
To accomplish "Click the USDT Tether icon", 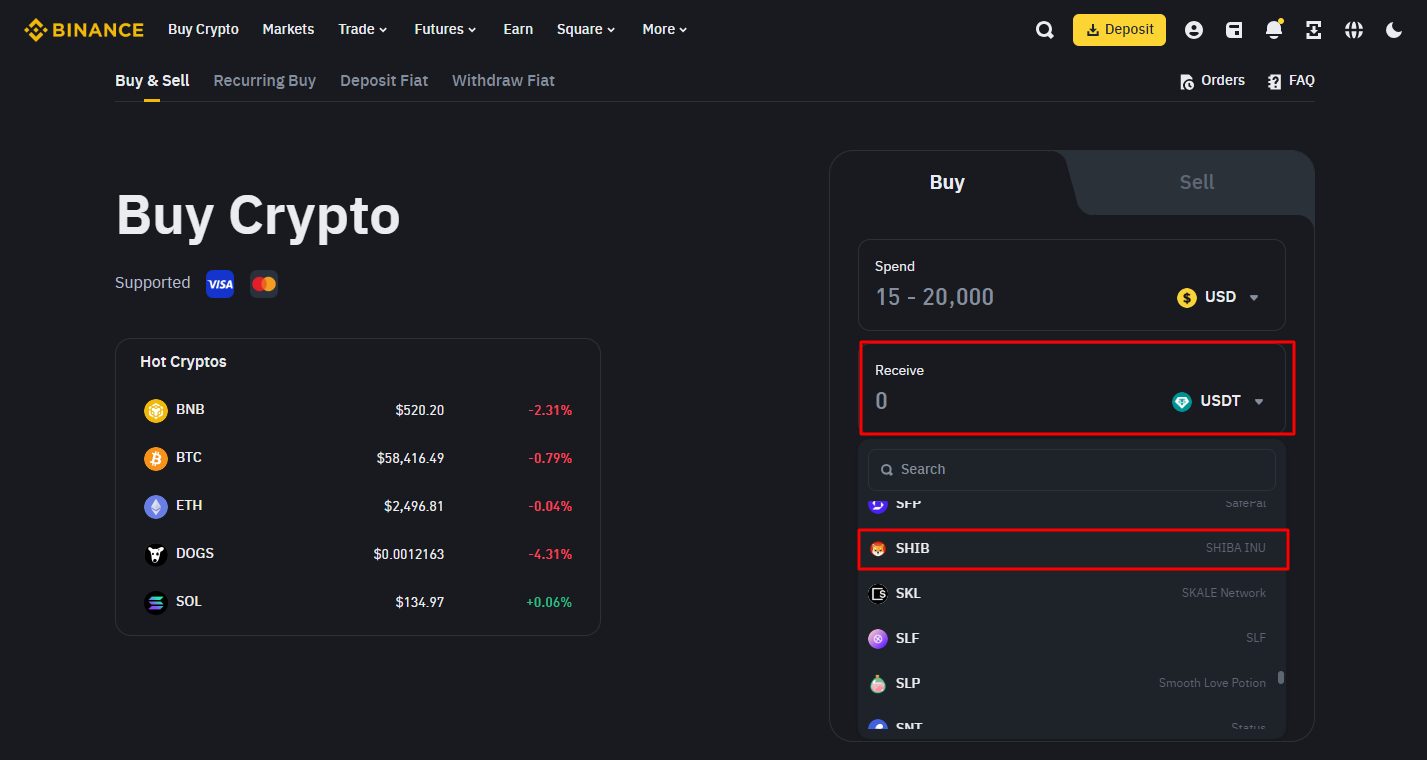I will (x=1182, y=401).
